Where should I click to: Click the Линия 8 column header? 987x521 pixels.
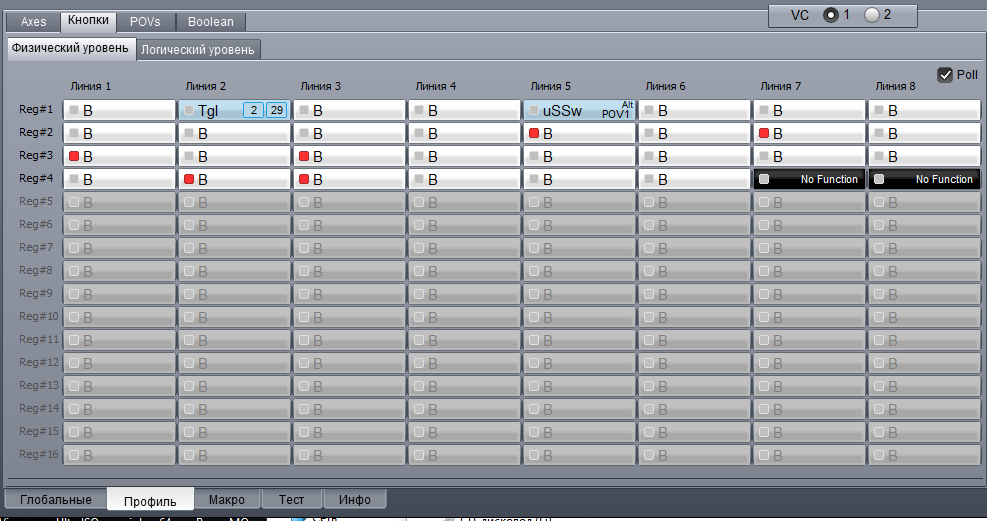coord(896,86)
